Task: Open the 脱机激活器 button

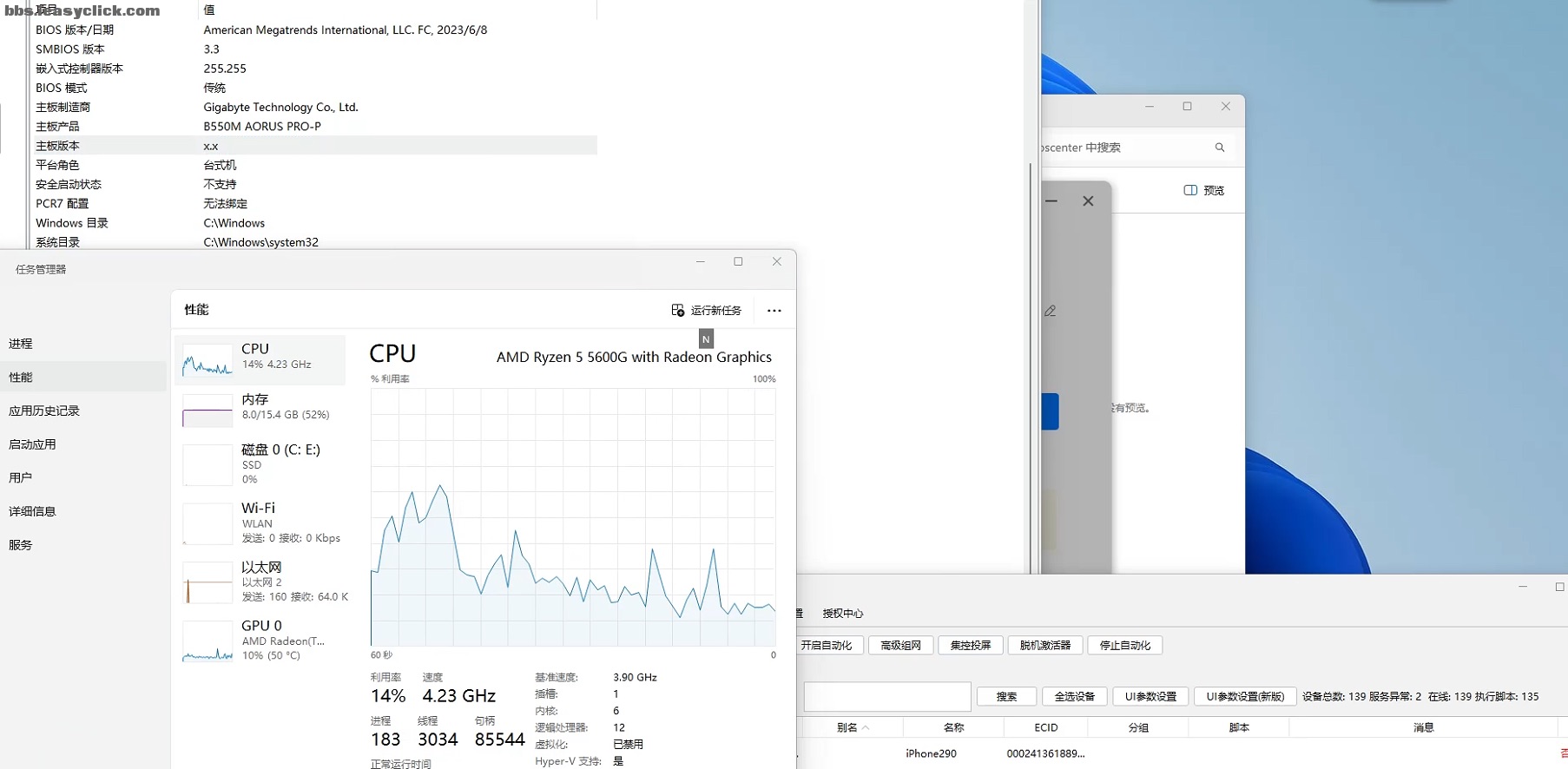Action: pyautogui.click(x=1045, y=646)
